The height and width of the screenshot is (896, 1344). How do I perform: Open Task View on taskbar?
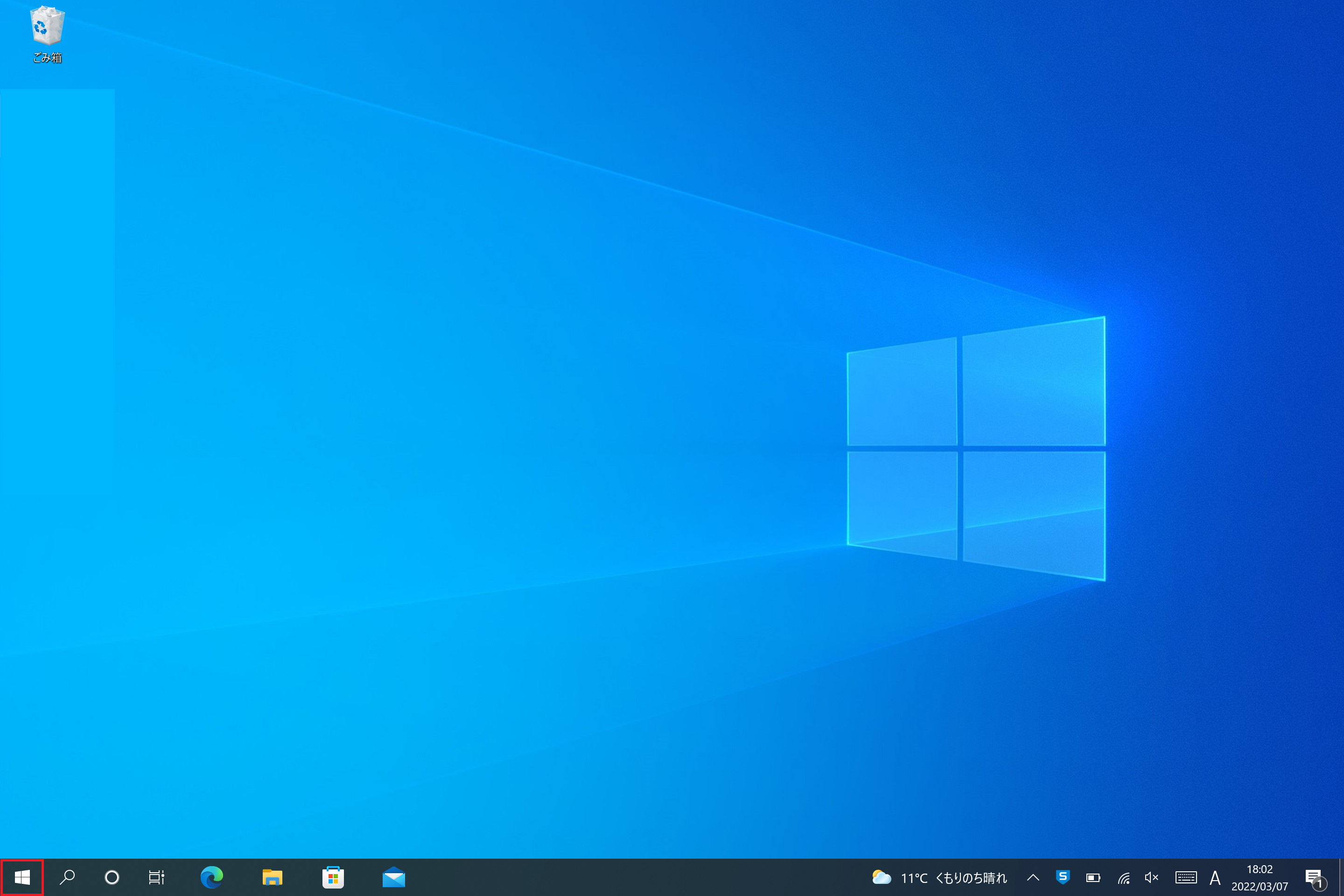point(156,877)
